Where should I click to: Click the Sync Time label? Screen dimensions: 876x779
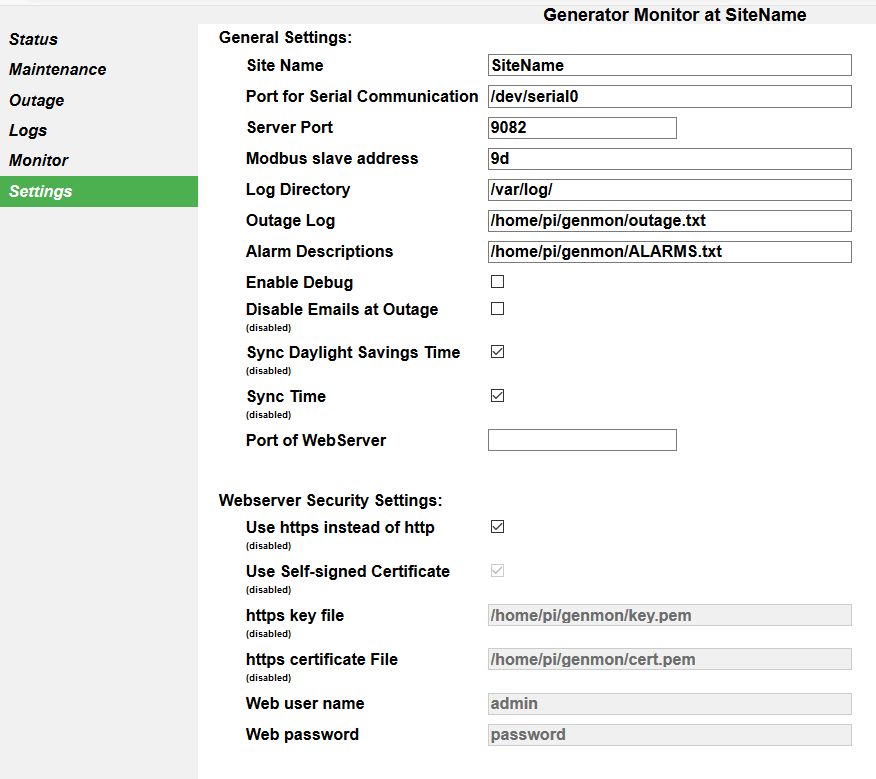[286, 397]
